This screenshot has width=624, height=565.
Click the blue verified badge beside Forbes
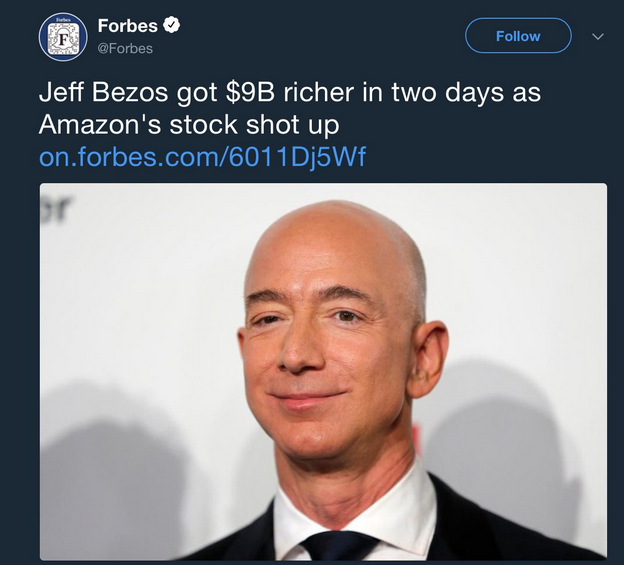[172, 25]
